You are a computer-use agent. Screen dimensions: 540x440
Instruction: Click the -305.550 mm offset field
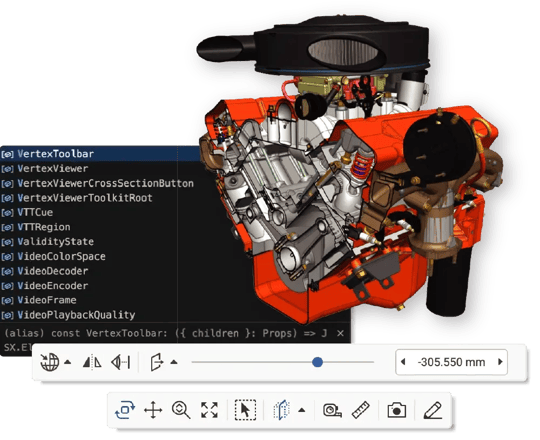click(x=451, y=362)
